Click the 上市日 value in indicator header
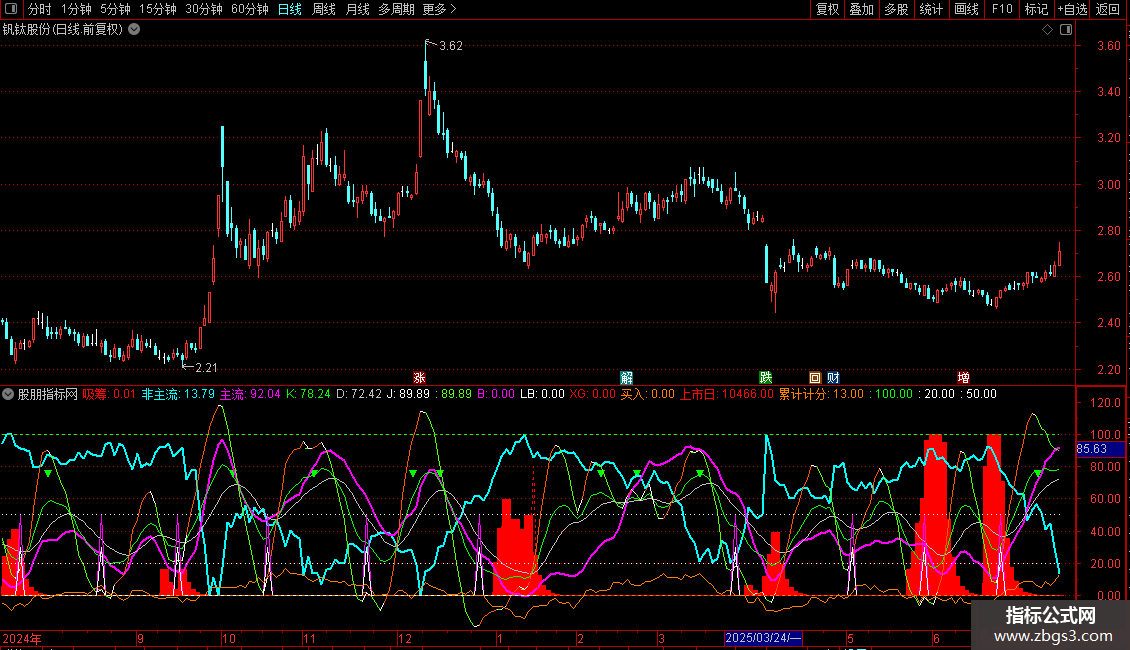Image resolution: width=1130 pixels, height=650 pixels. click(726, 394)
